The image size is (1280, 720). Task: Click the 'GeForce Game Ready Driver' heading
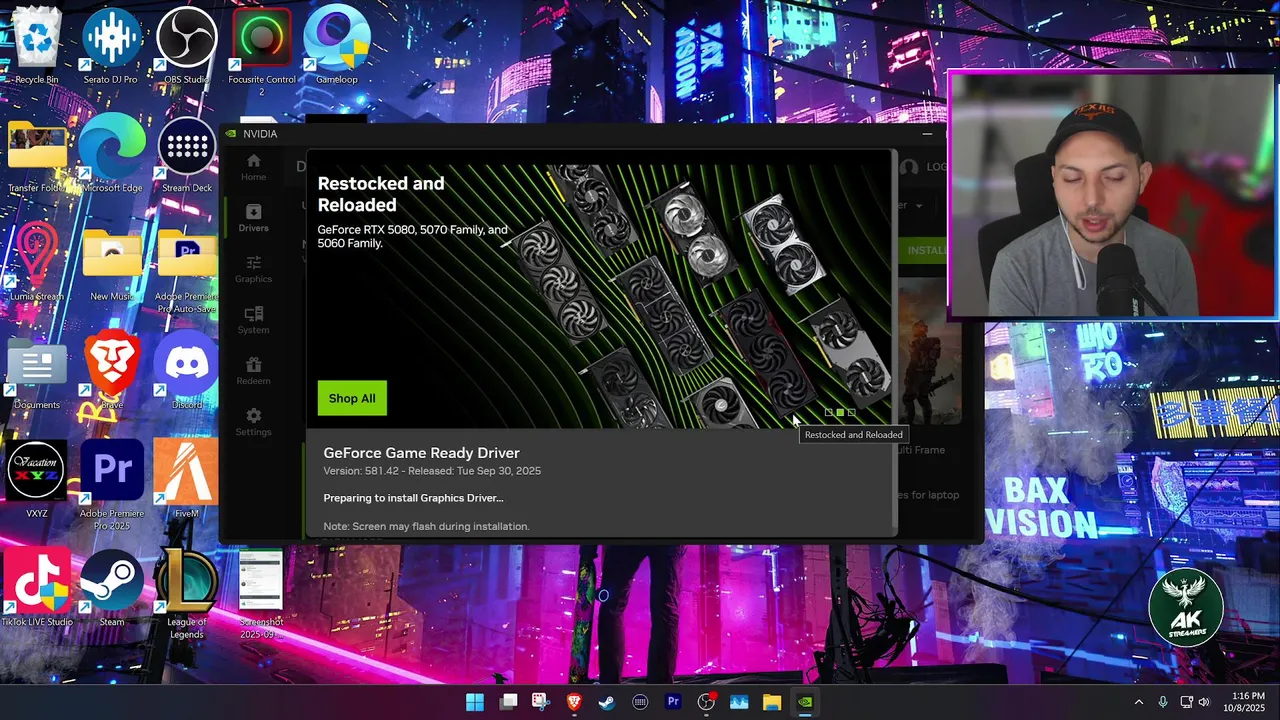[421, 453]
